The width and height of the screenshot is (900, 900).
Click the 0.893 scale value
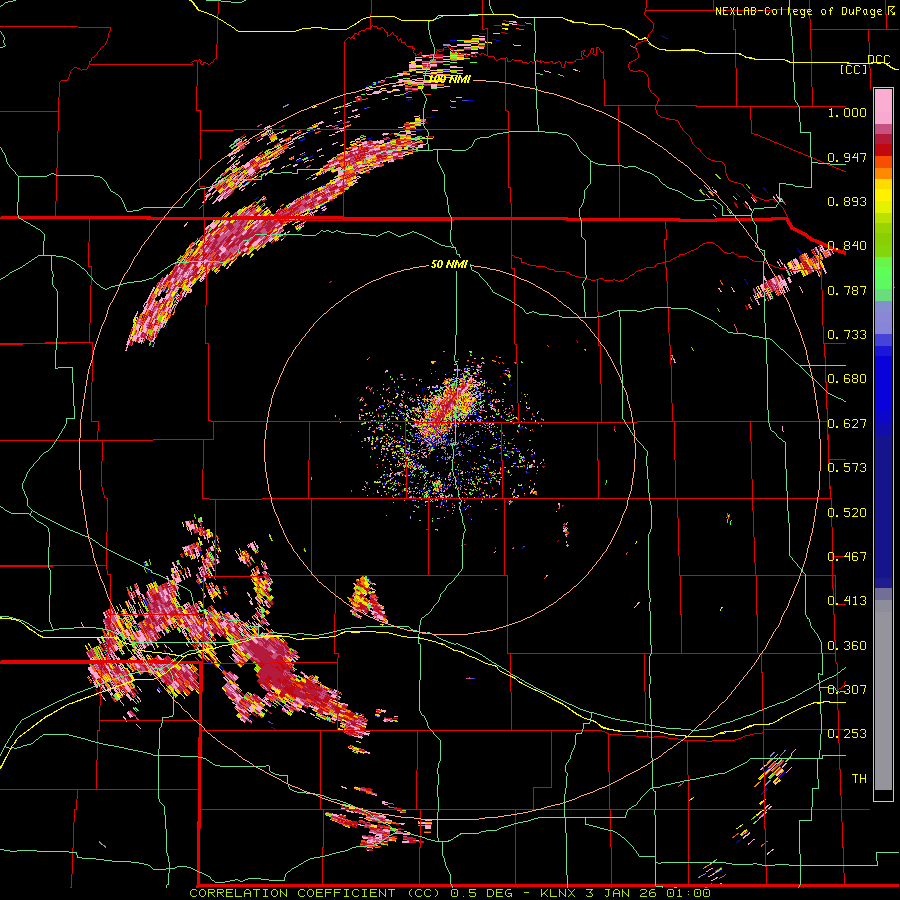click(x=847, y=201)
